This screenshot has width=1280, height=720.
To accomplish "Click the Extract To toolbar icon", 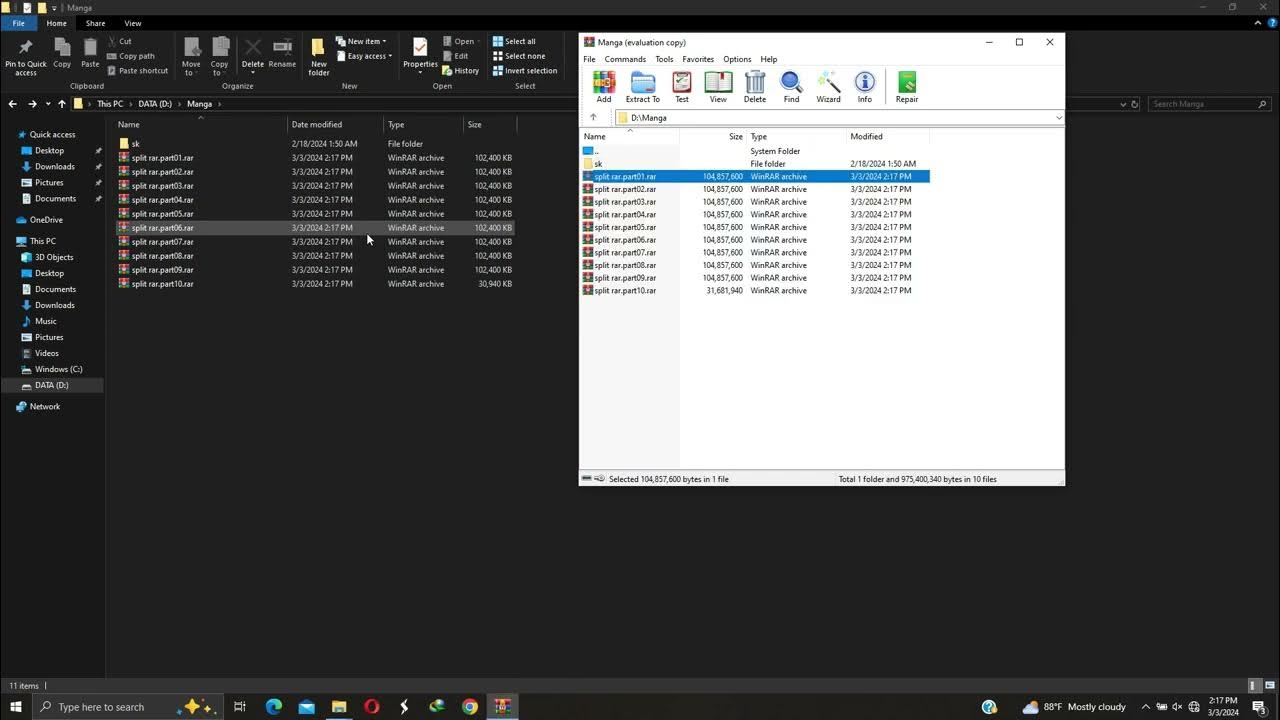I will [x=642, y=87].
